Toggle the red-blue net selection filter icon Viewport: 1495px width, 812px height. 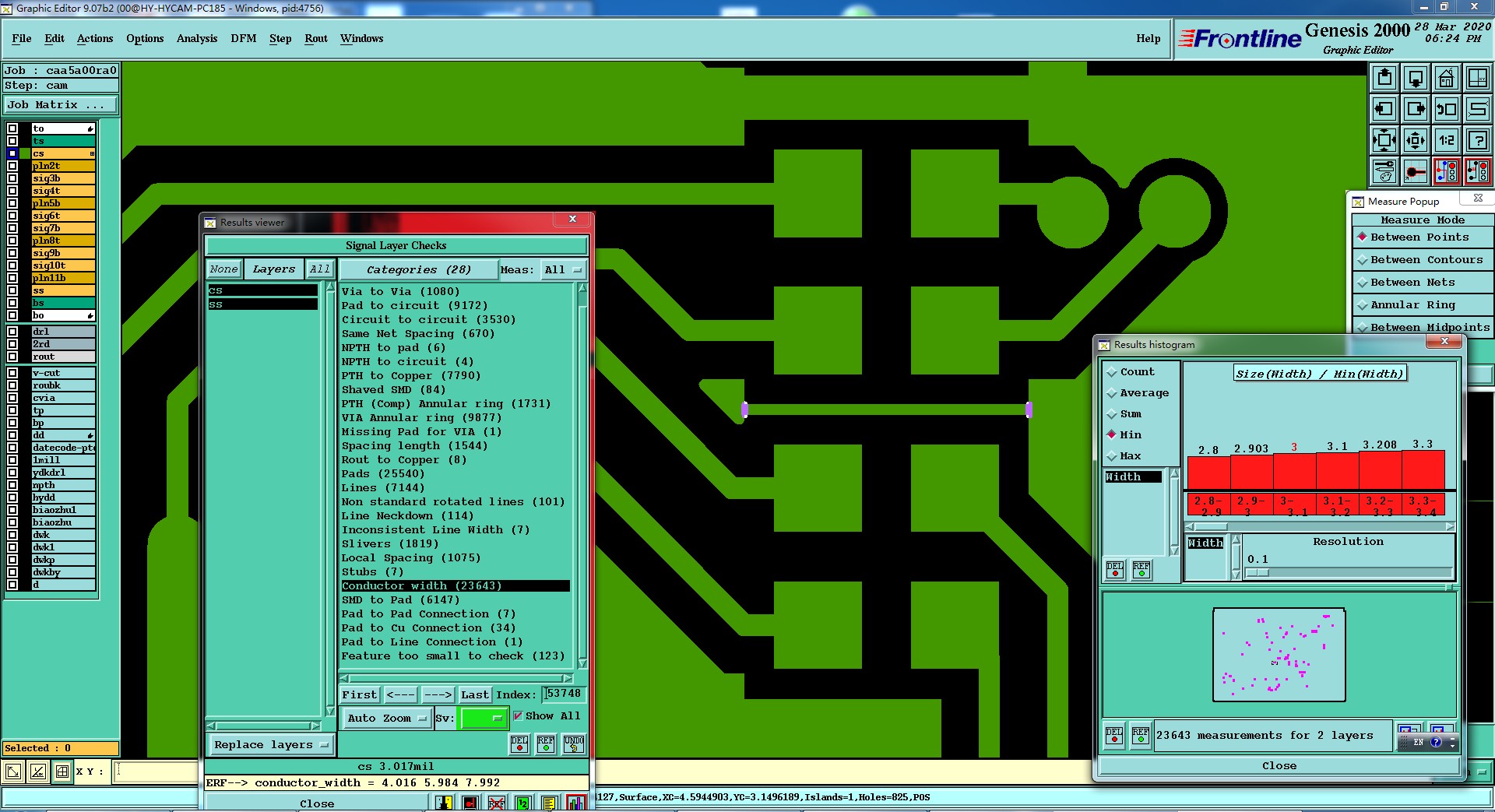click(1447, 171)
